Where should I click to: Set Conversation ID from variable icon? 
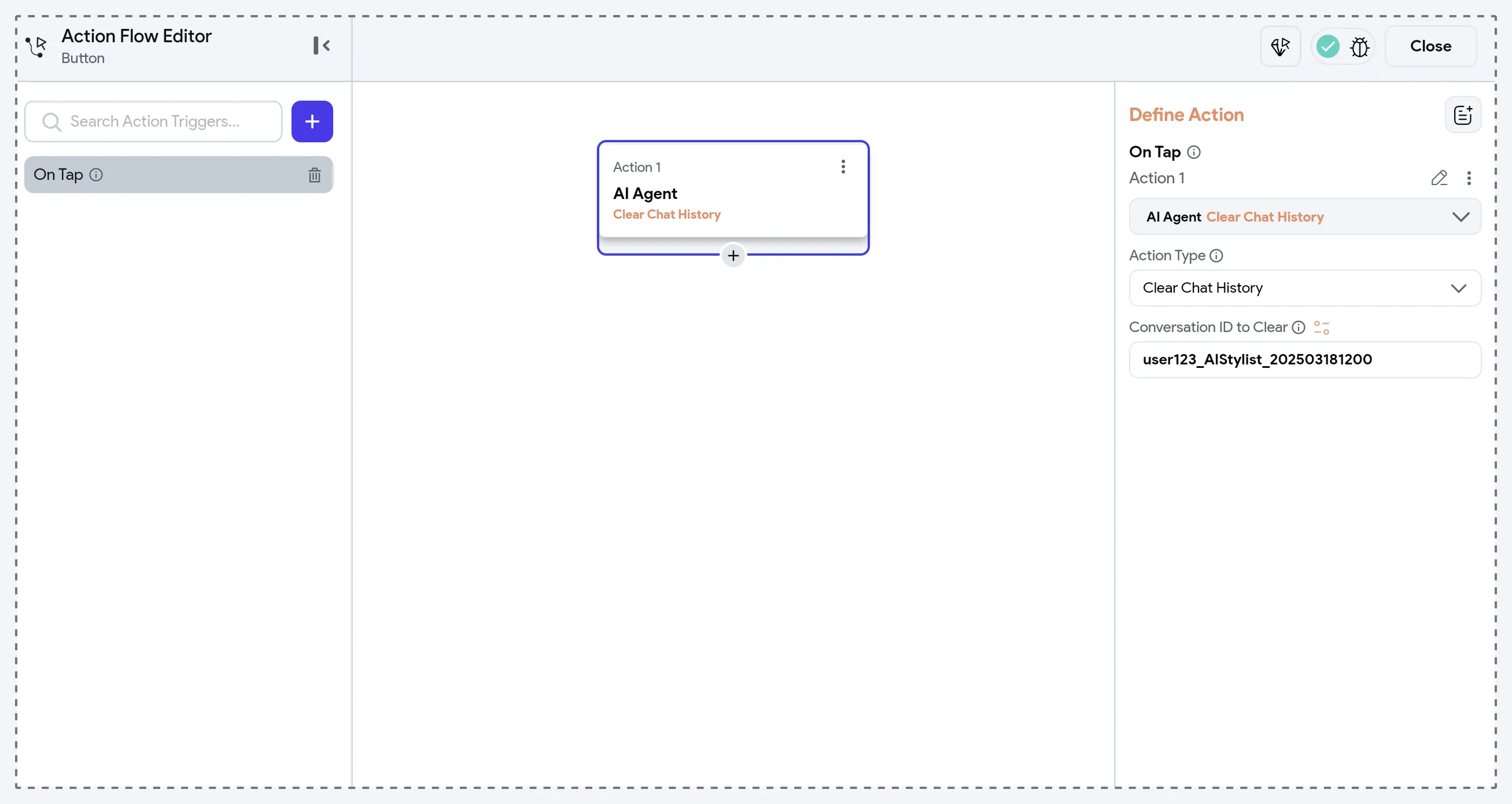click(1321, 327)
